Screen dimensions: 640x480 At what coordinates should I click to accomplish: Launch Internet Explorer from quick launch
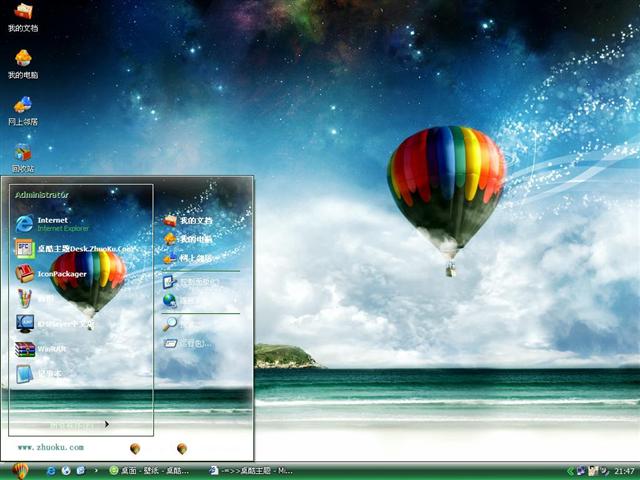[51, 471]
